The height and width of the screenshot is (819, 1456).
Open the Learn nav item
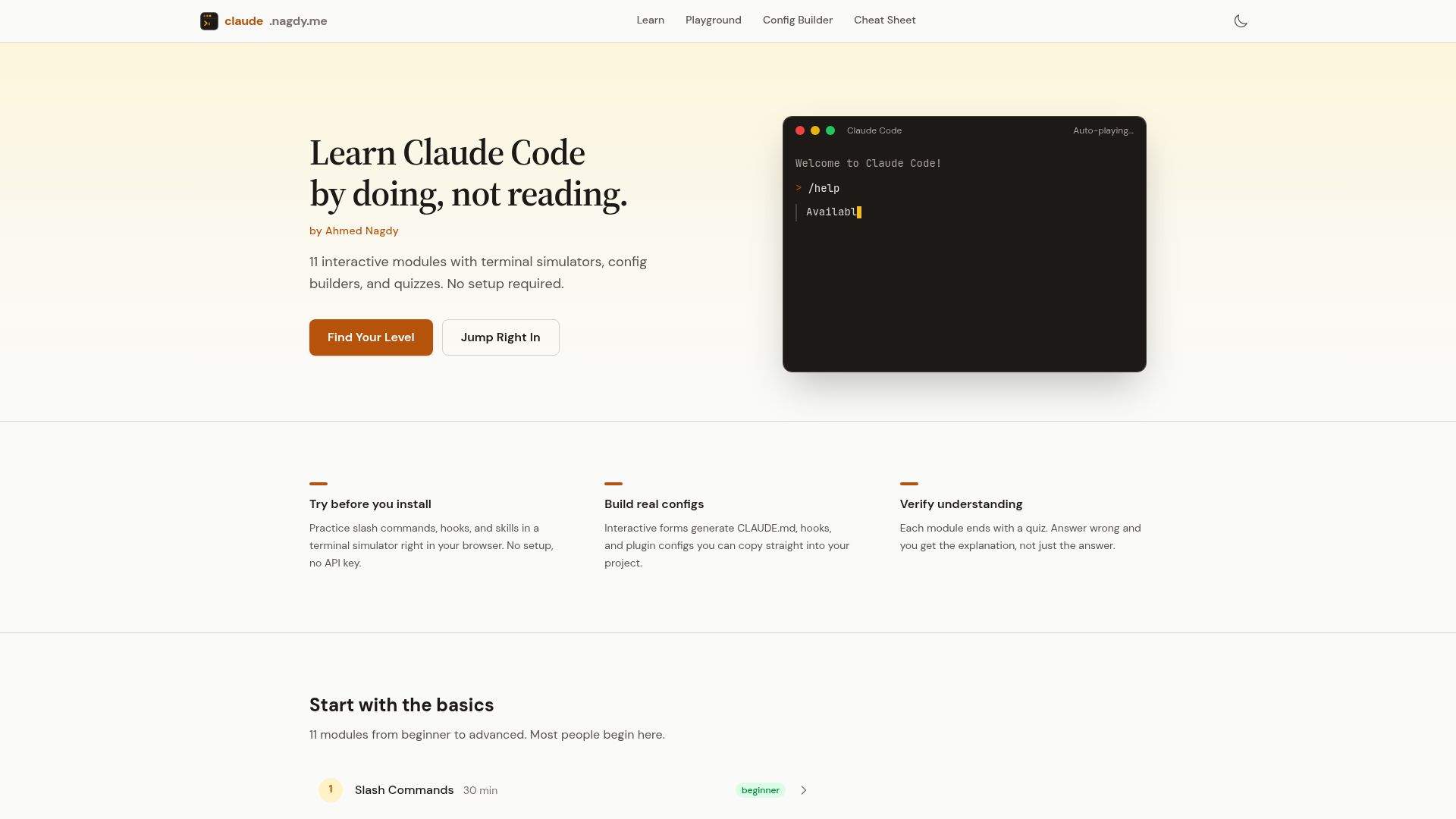coord(650,20)
